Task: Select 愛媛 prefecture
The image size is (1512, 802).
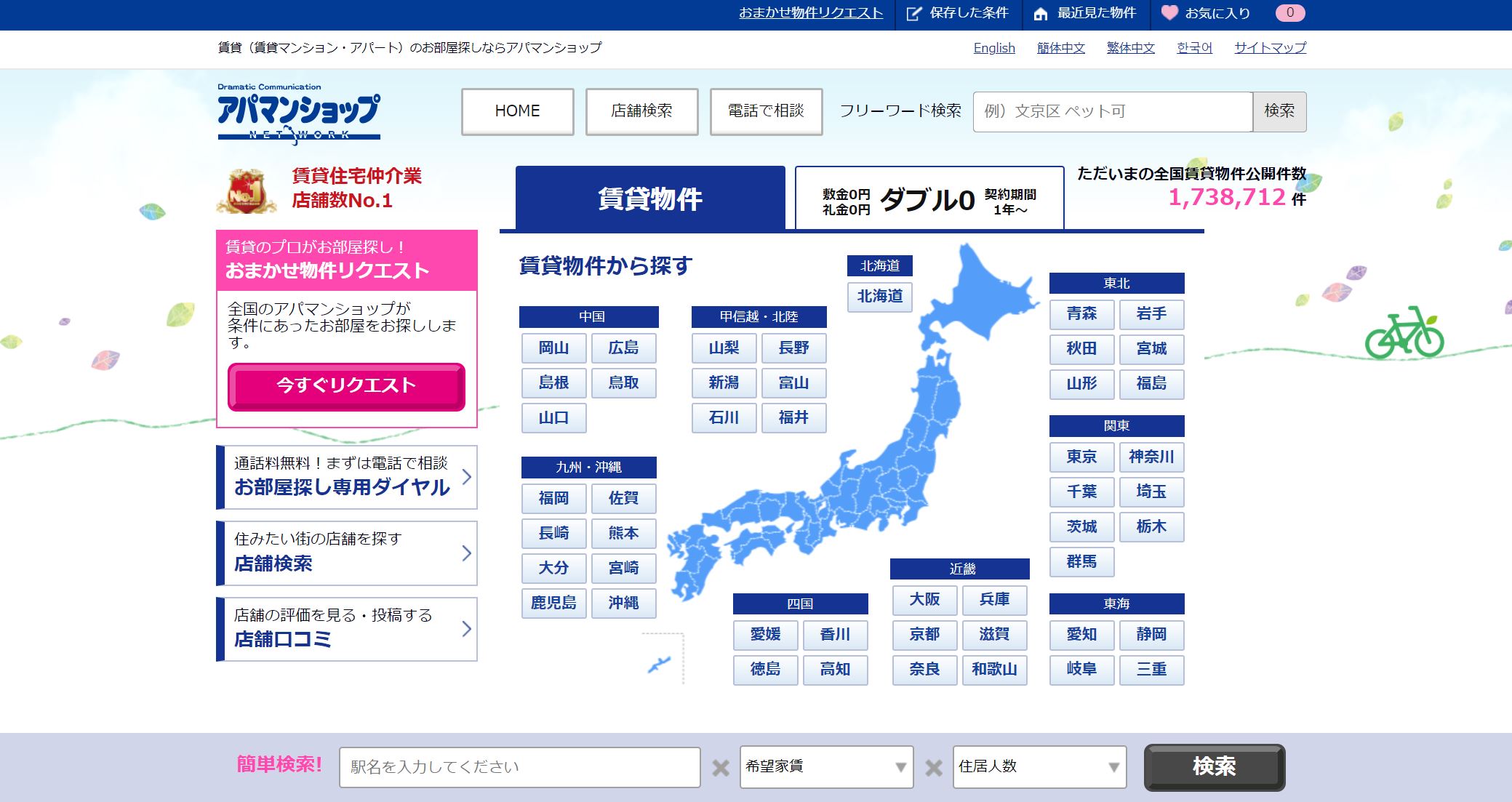Action: pyautogui.click(x=765, y=635)
